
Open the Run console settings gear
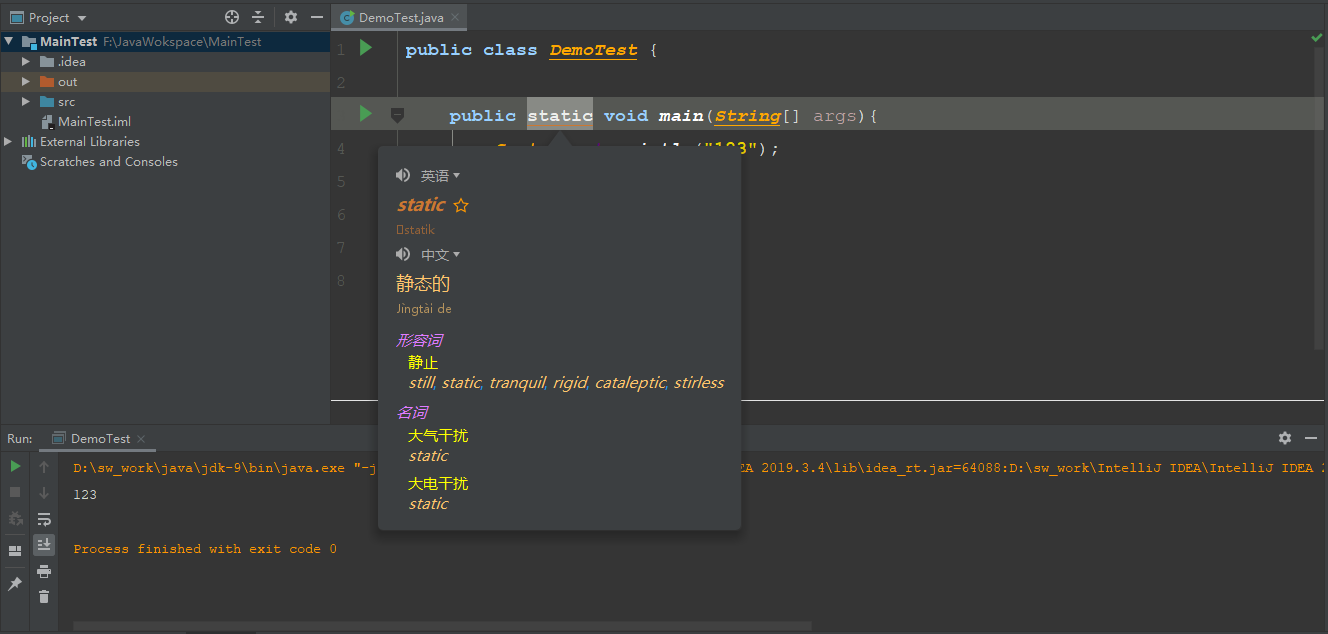click(1284, 438)
